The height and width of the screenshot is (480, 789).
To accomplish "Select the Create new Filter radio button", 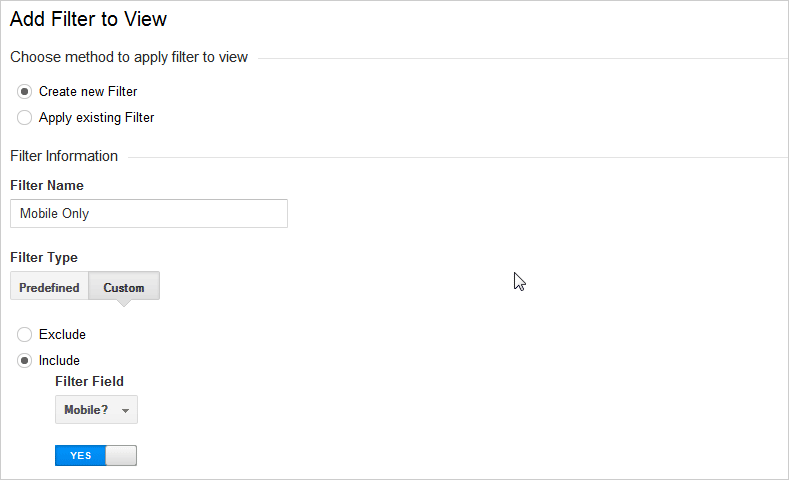I will click(24, 92).
